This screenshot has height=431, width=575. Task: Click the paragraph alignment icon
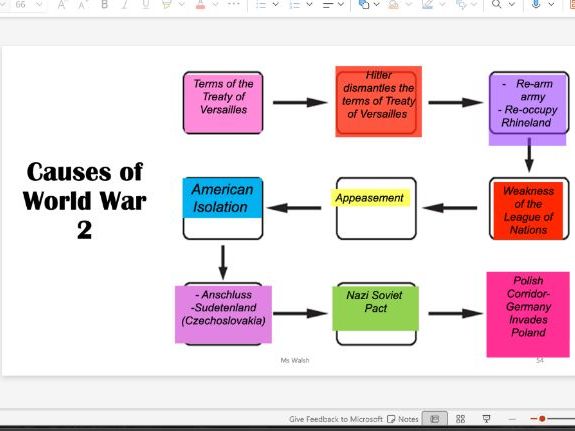click(x=328, y=4)
